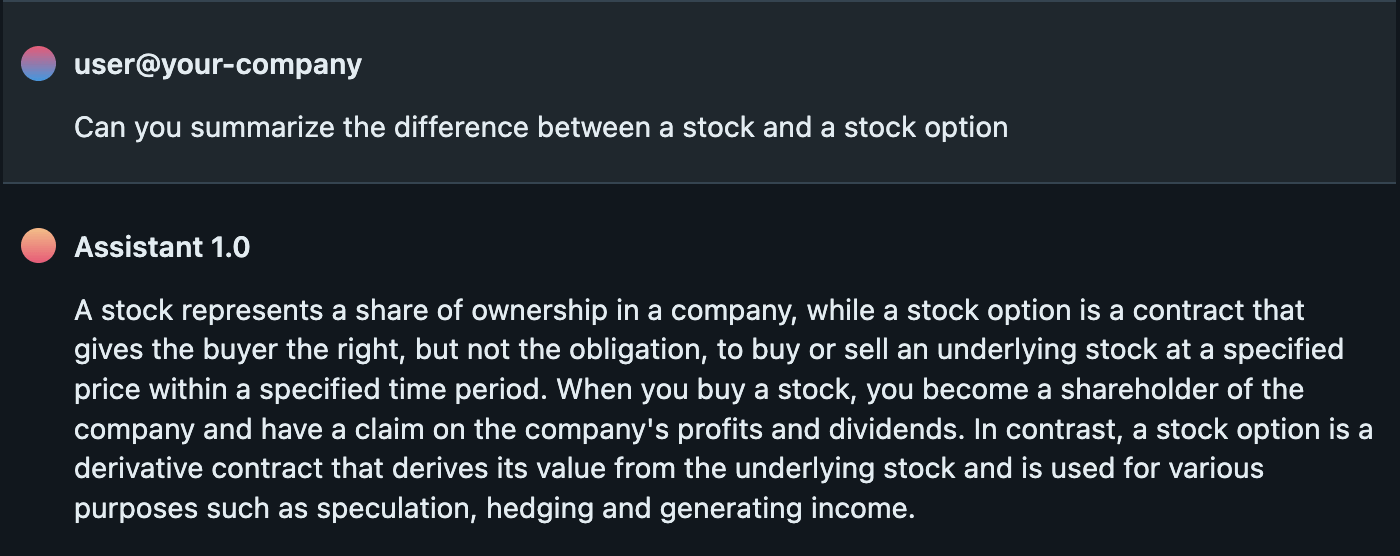Select the user@your-company sender name
1400x556 pixels.
tap(218, 65)
